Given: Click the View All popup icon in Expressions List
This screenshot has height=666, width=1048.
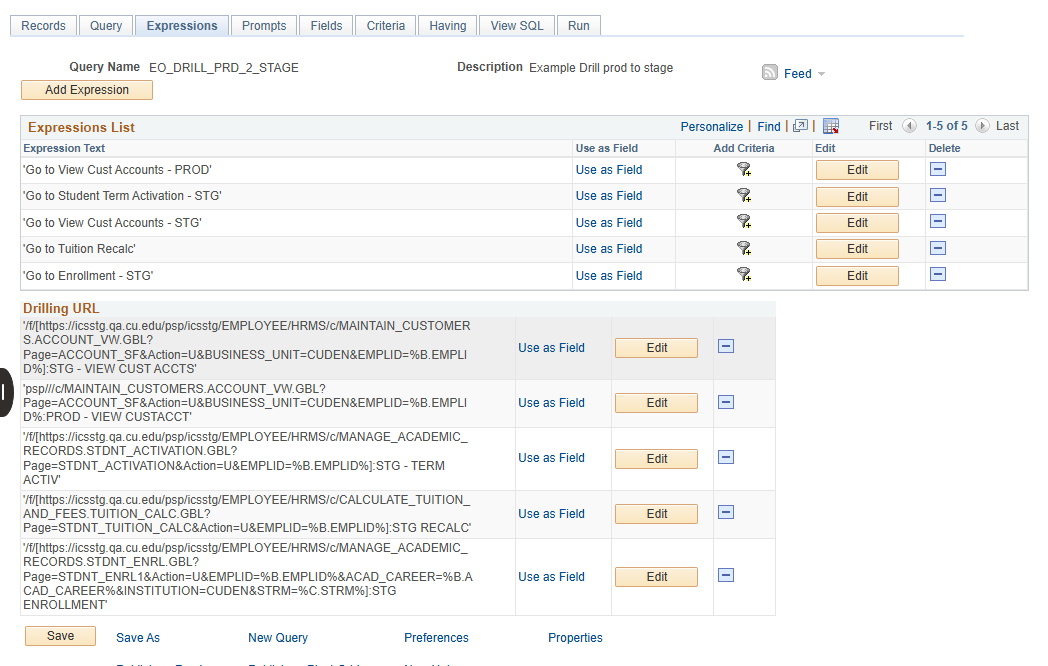Looking at the screenshot, I should 800,126.
